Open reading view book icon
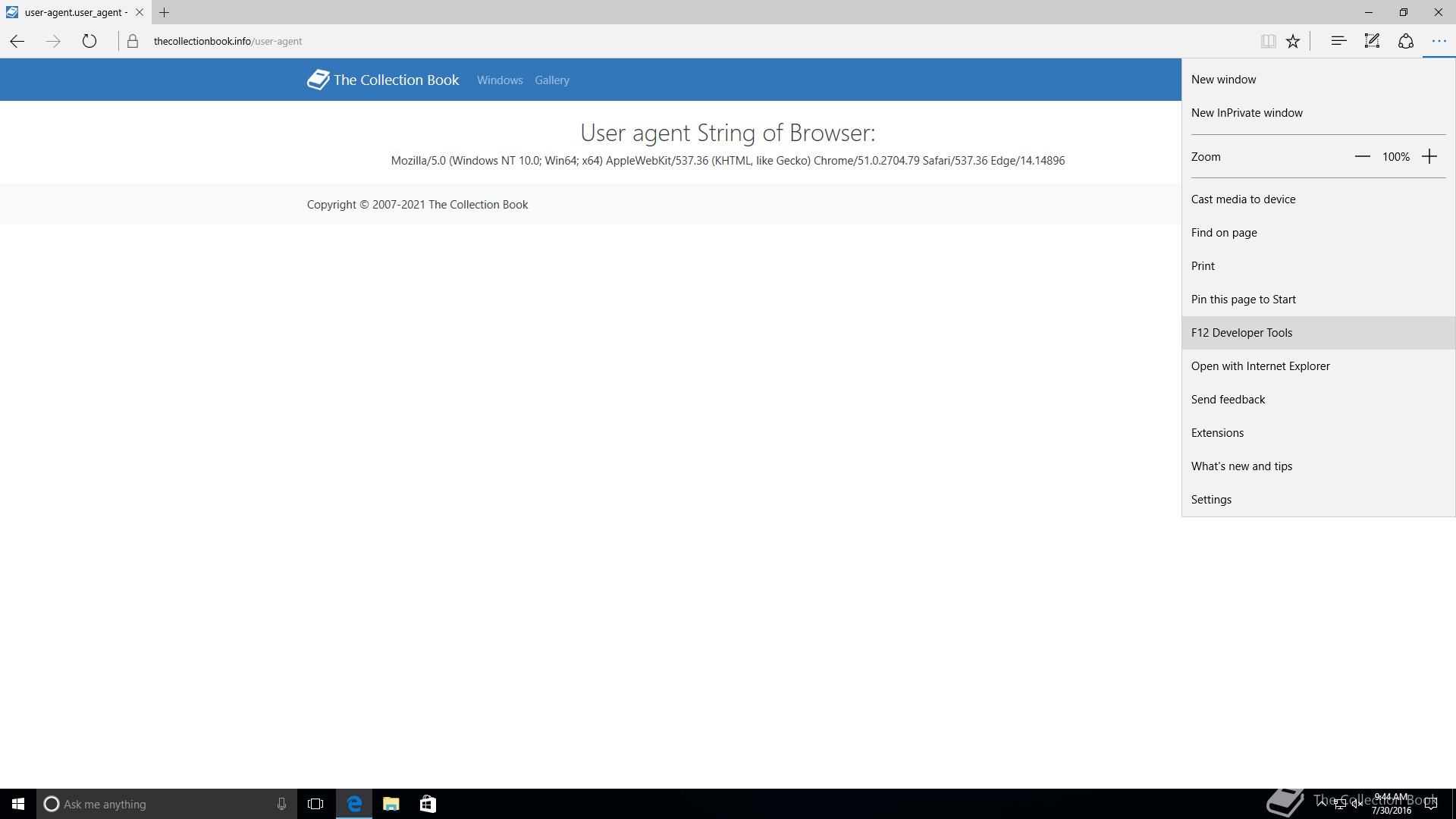Screen dimensions: 1456x819 click(x=1268, y=42)
